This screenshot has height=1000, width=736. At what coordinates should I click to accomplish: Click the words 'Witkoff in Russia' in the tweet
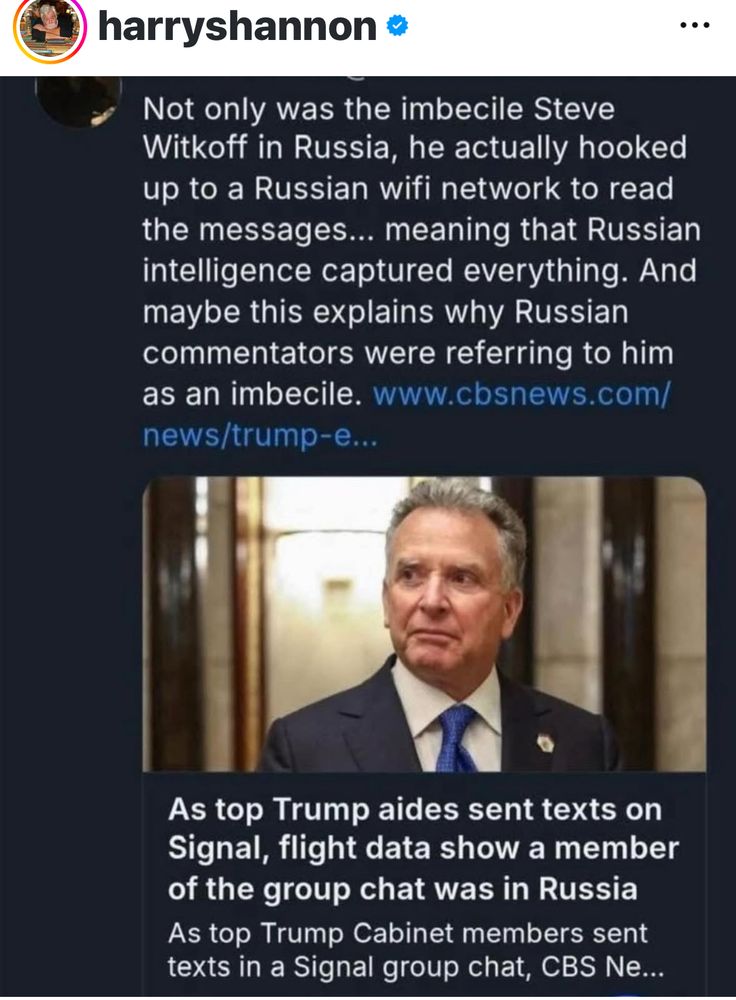[263, 148]
